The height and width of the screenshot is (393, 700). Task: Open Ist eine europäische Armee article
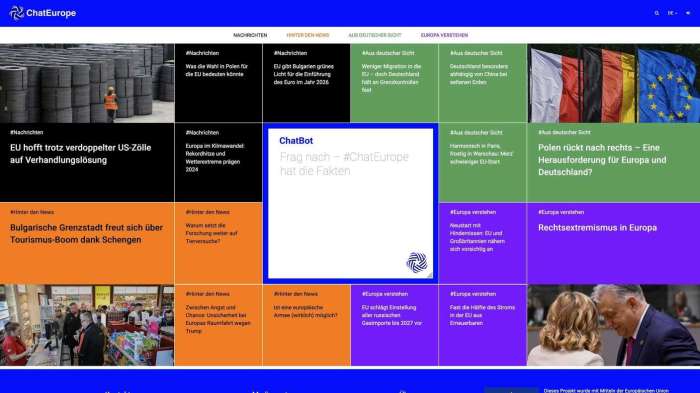(305, 311)
